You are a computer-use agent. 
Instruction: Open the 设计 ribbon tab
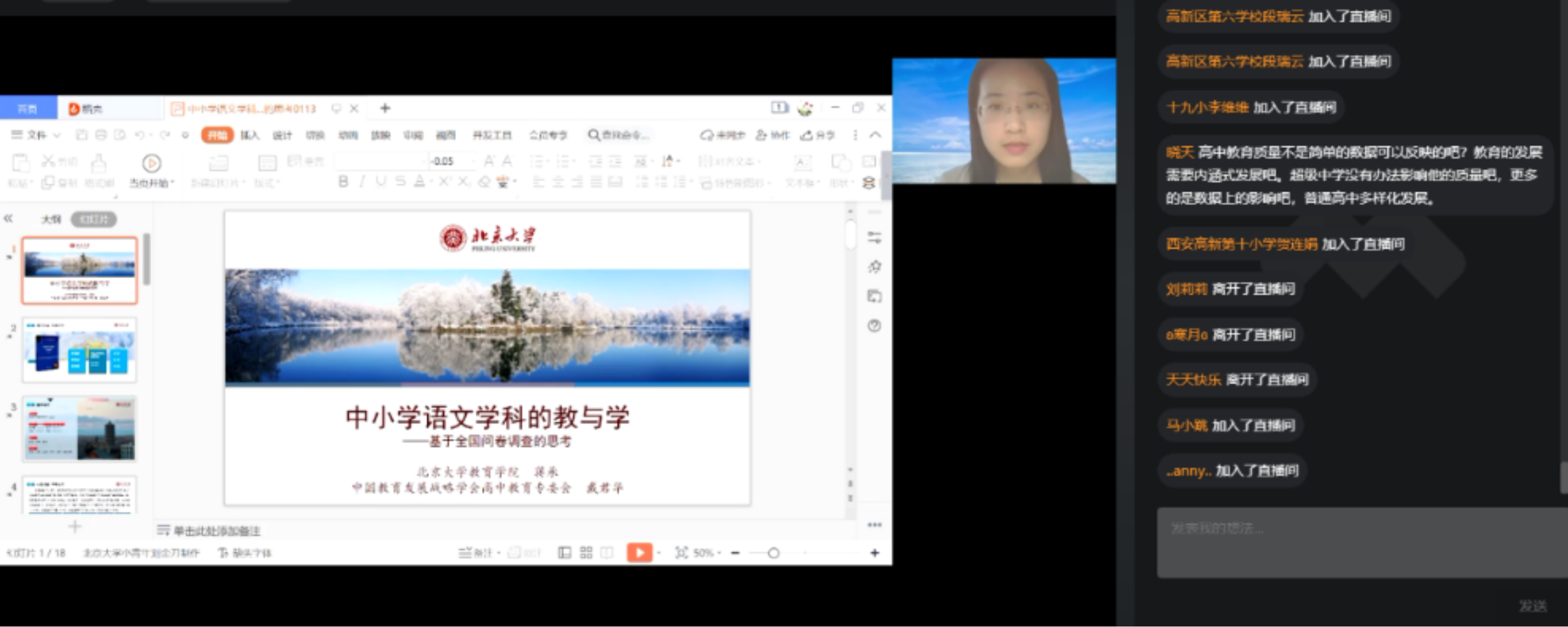(x=282, y=135)
